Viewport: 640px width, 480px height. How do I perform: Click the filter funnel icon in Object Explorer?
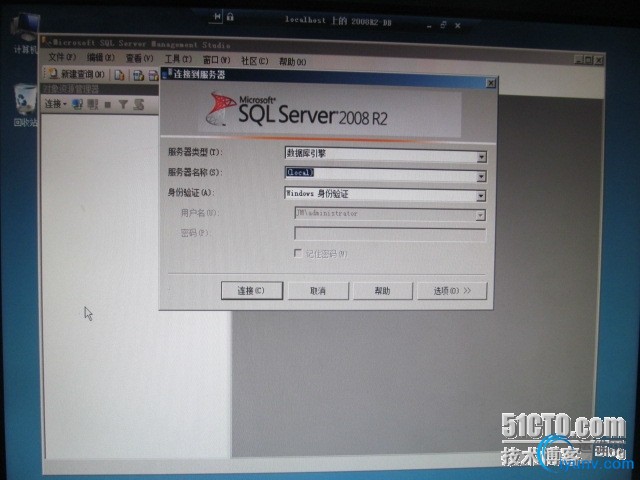click(x=123, y=104)
